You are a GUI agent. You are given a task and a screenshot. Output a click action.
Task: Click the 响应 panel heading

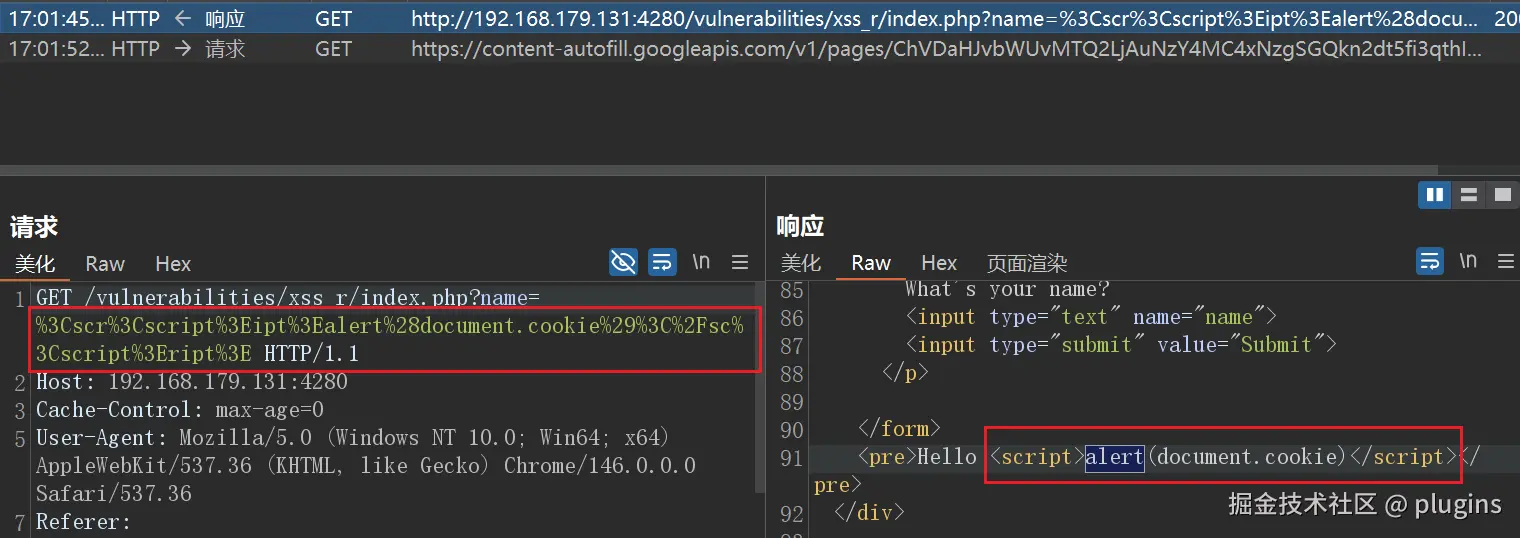click(800, 227)
